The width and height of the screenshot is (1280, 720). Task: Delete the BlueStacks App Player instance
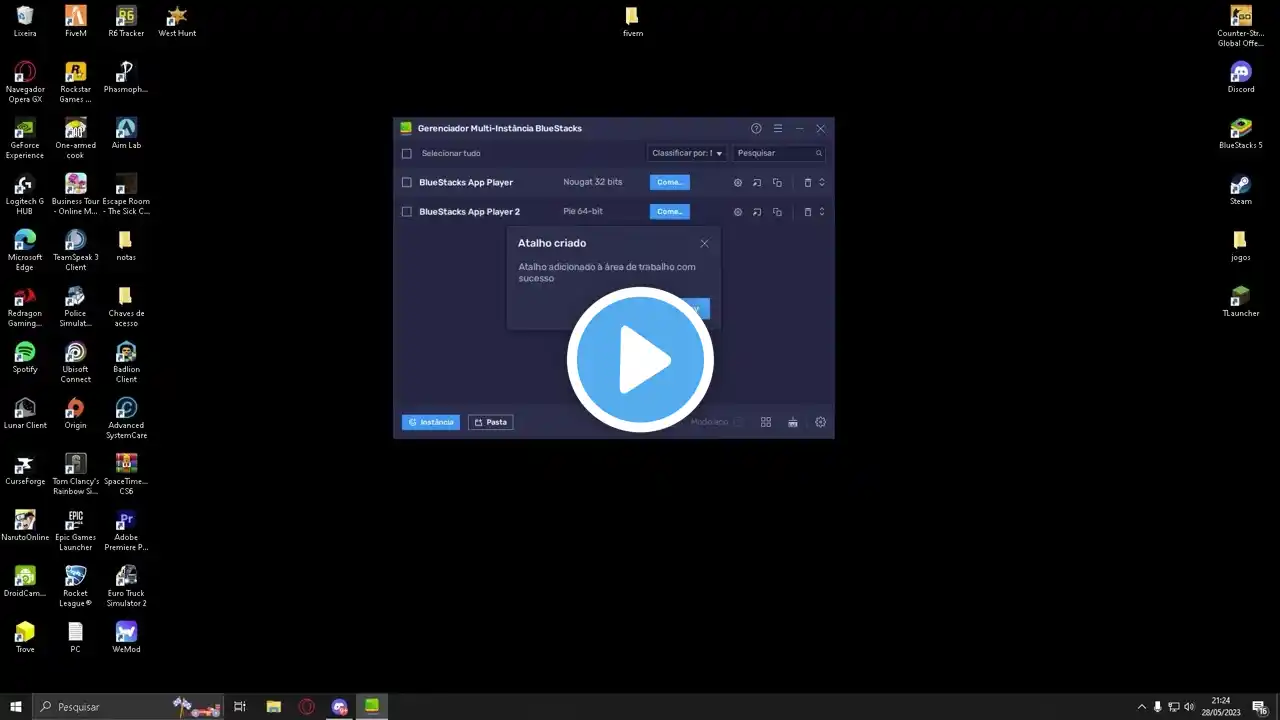click(808, 183)
